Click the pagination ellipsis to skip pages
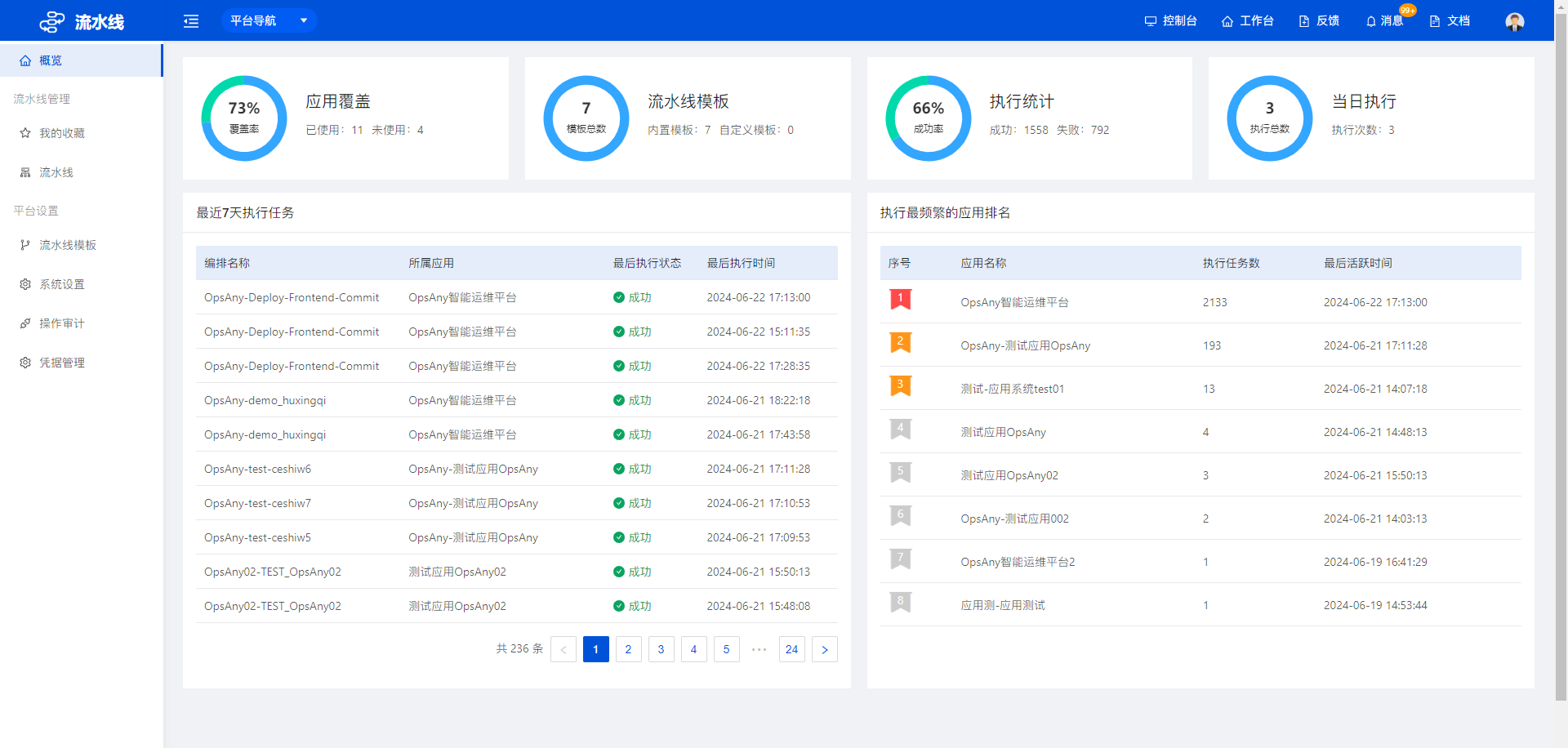Screen dimensions: 1568x748 click(x=759, y=649)
